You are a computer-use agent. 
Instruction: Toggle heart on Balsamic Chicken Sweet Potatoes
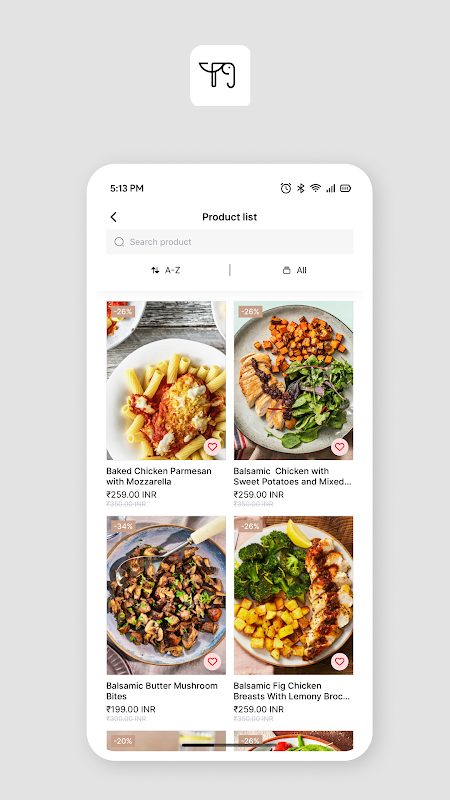339,447
